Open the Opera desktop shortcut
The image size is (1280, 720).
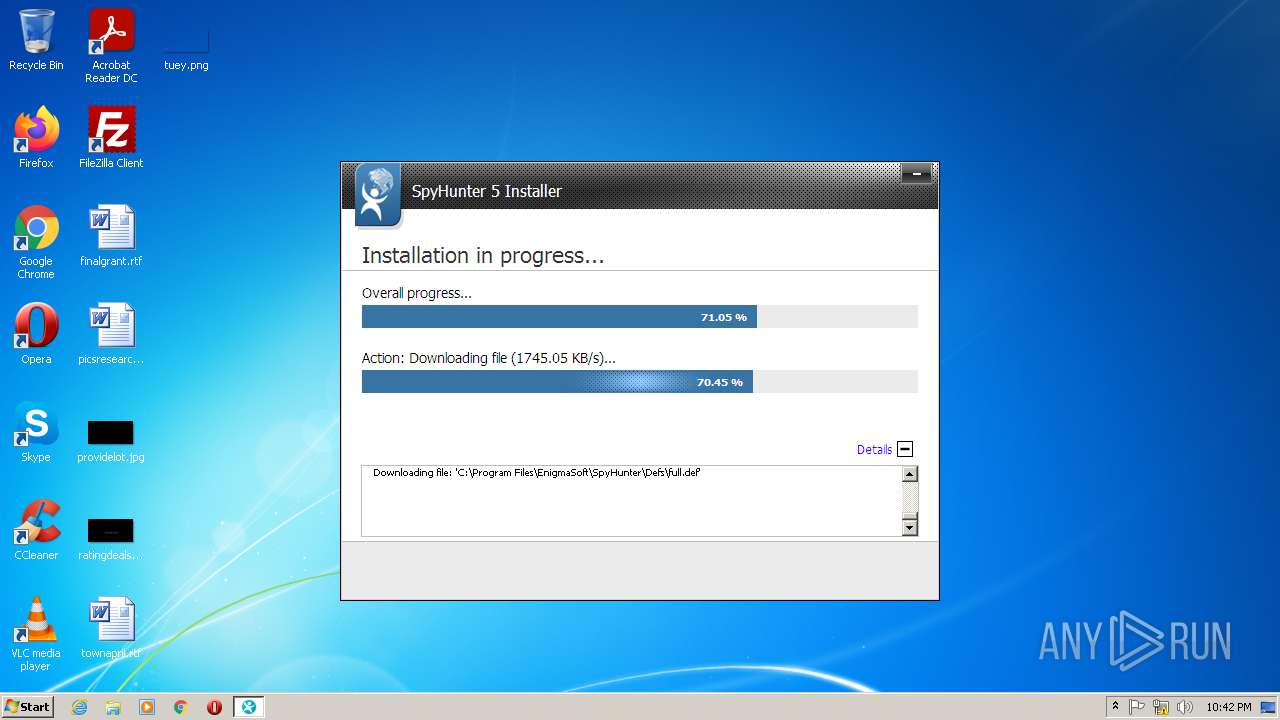click(x=36, y=334)
